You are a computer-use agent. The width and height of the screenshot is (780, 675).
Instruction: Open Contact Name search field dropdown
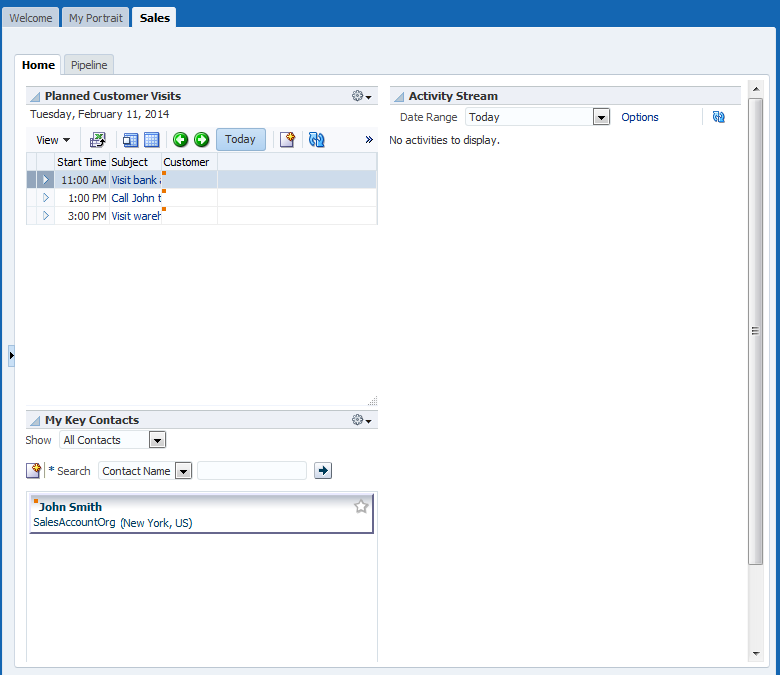tap(184, 471)
